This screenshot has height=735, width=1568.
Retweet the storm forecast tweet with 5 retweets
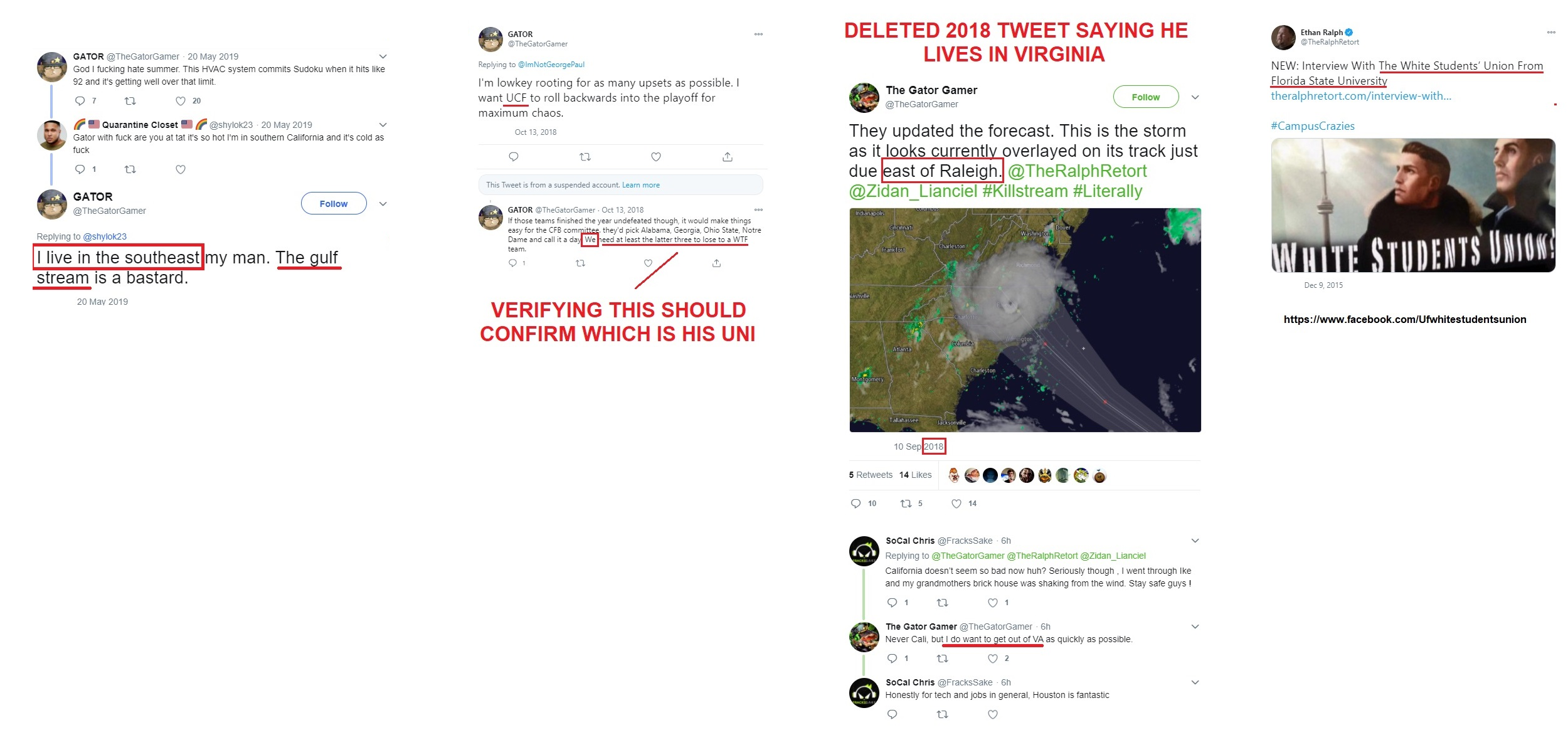(906, 504)
